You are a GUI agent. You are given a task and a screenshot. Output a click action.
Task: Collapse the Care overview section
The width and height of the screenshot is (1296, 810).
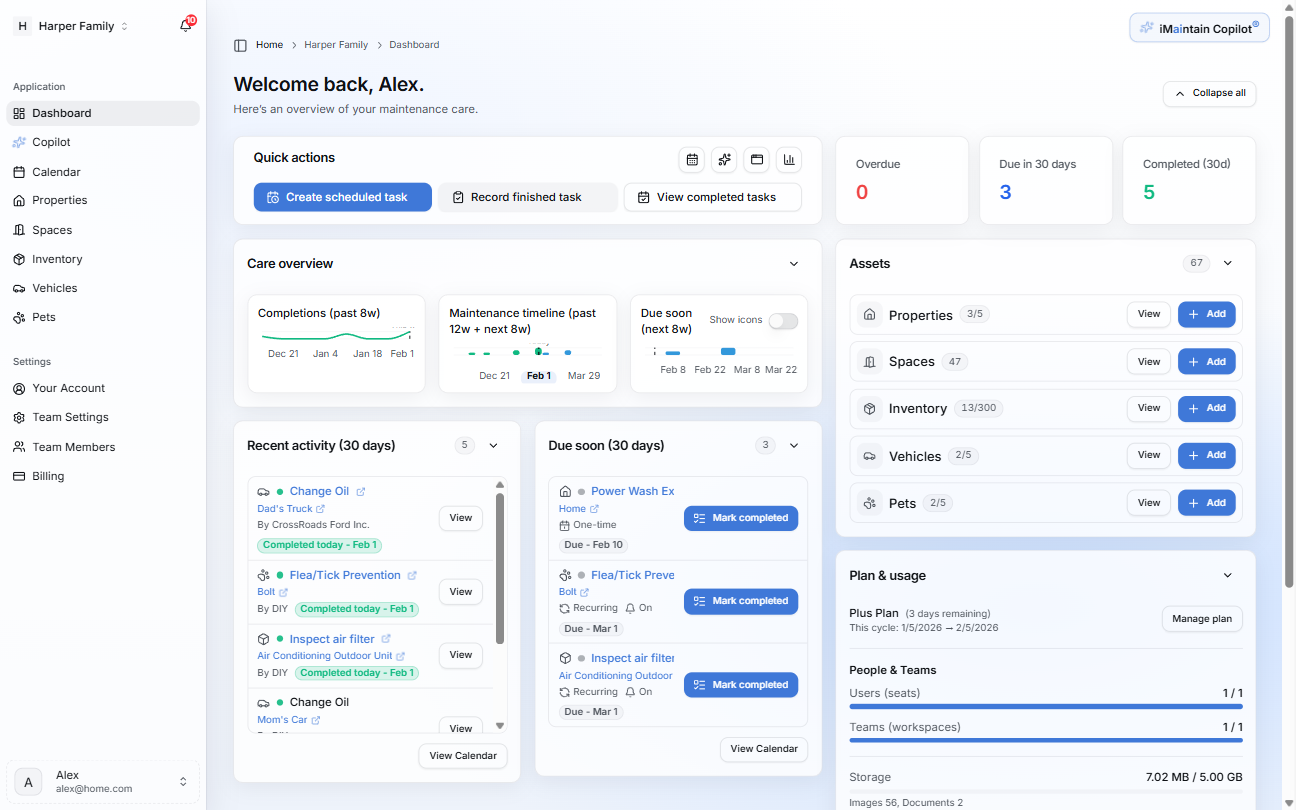[x=794, y=264]
